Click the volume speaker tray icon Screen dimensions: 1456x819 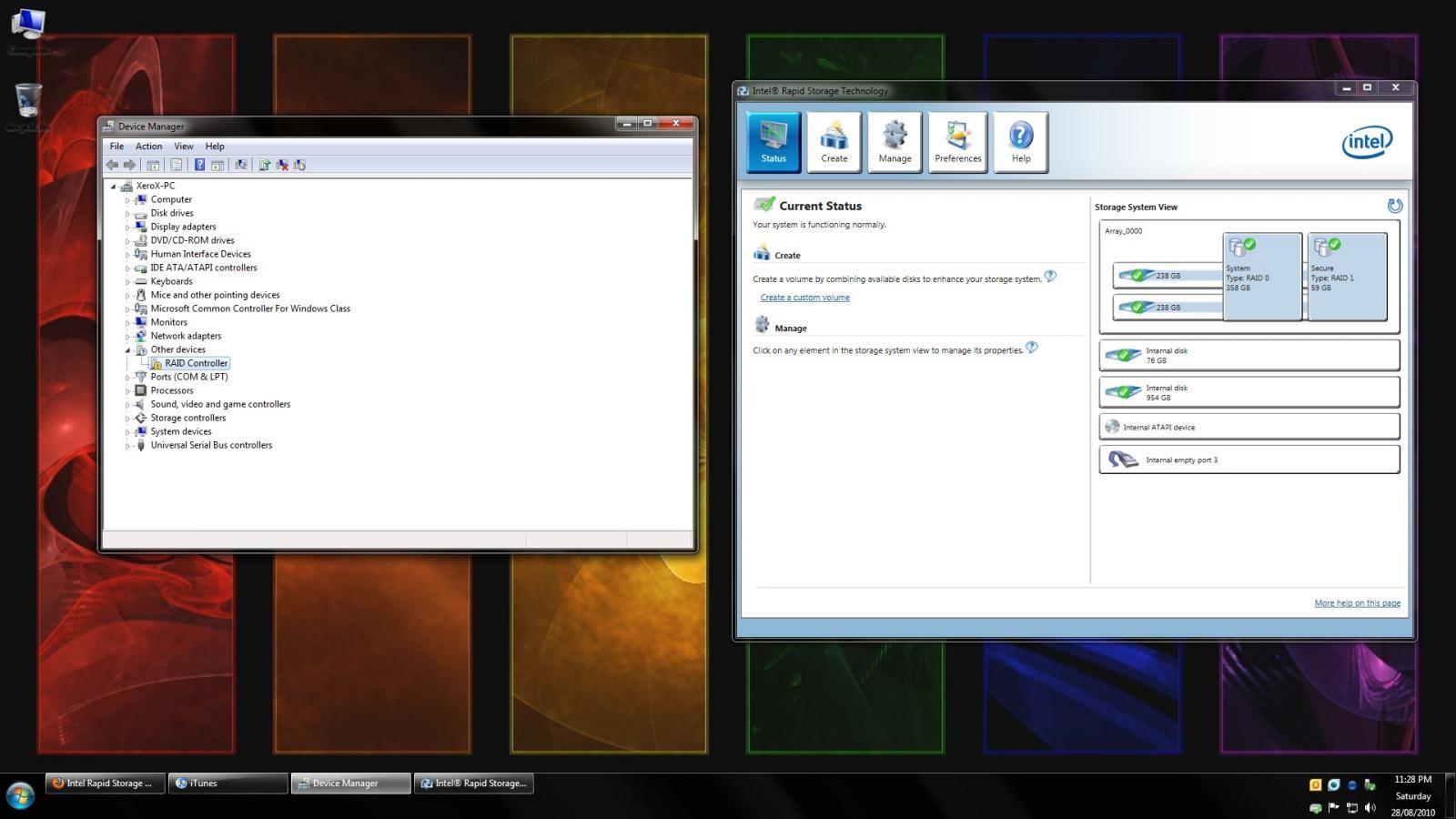(1370, 807)
